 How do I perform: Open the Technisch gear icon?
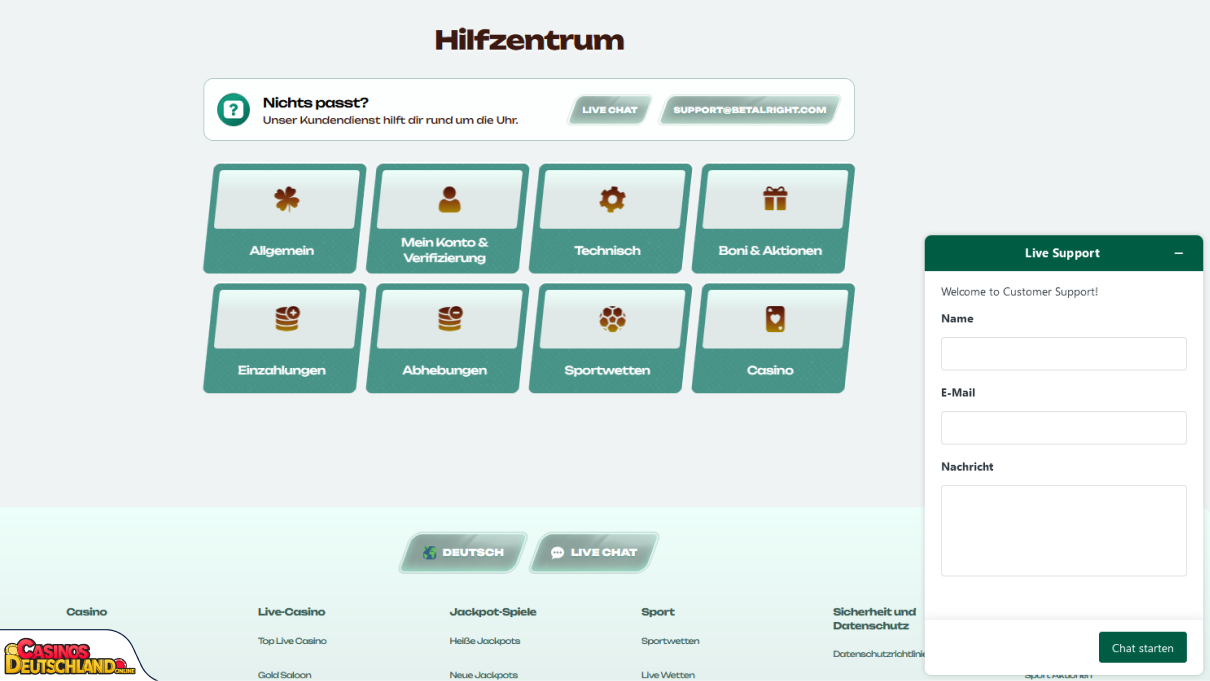tap(612, 199)
